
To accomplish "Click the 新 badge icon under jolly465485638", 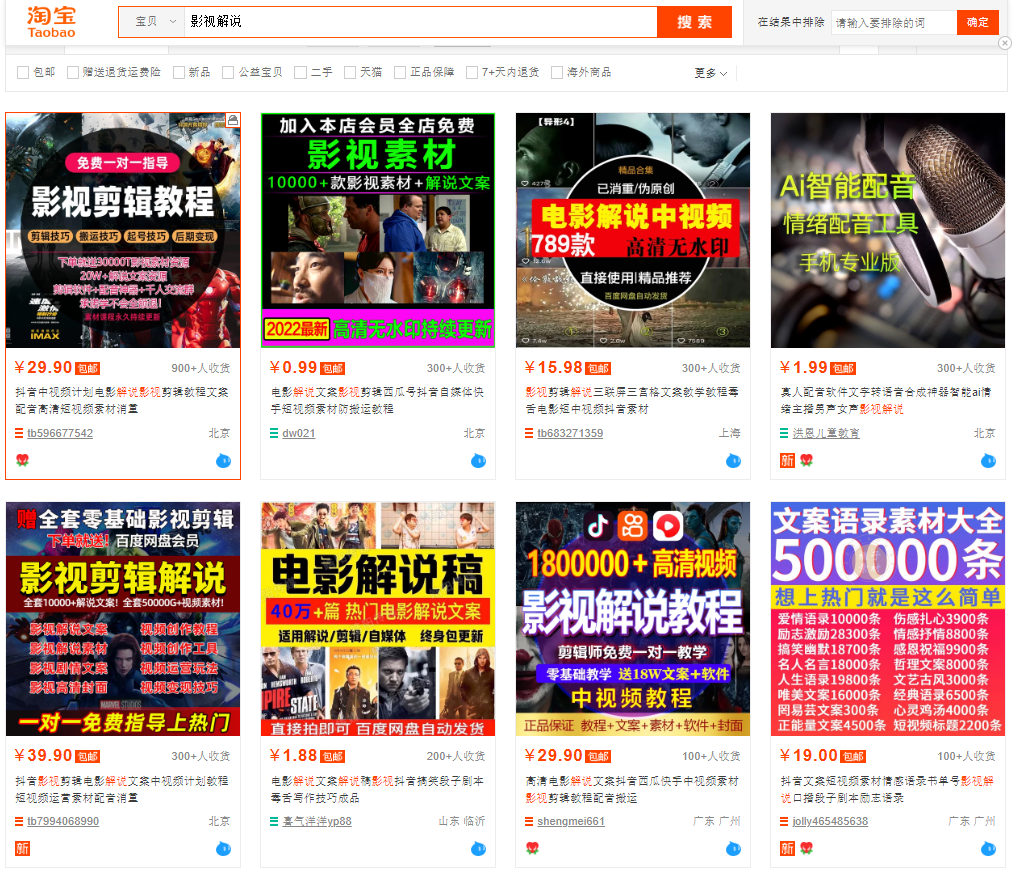I will tap(787, 848).
